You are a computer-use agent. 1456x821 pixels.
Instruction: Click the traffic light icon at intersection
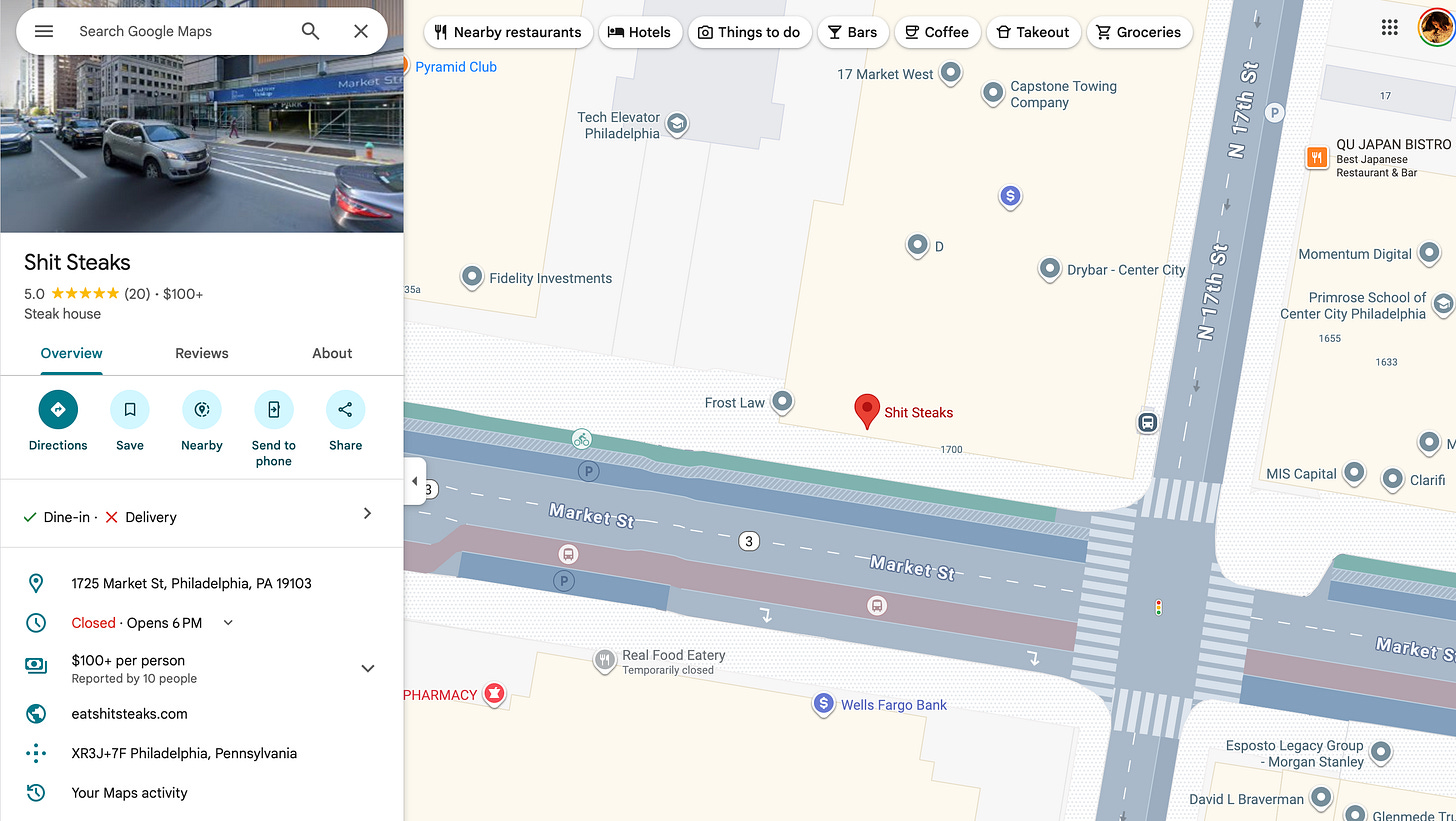(x=1159, y=607)
